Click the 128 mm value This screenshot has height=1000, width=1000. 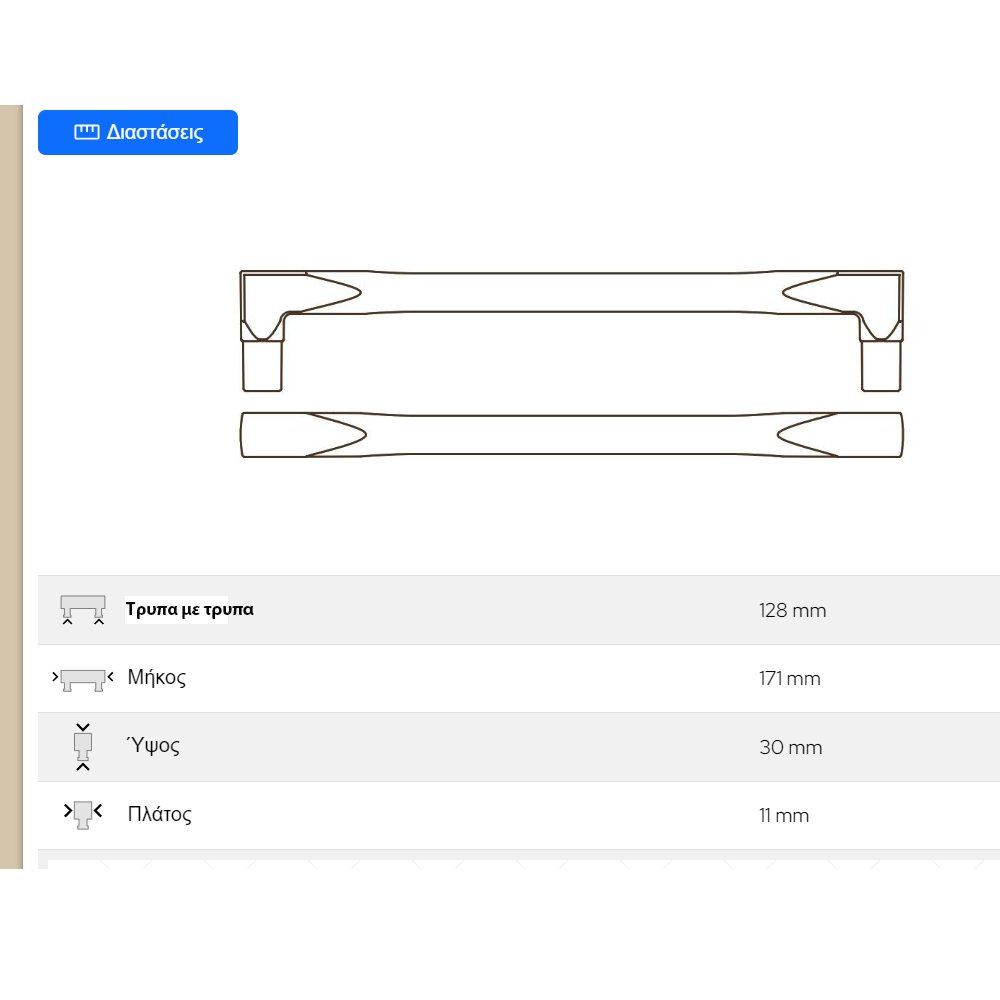792,611
